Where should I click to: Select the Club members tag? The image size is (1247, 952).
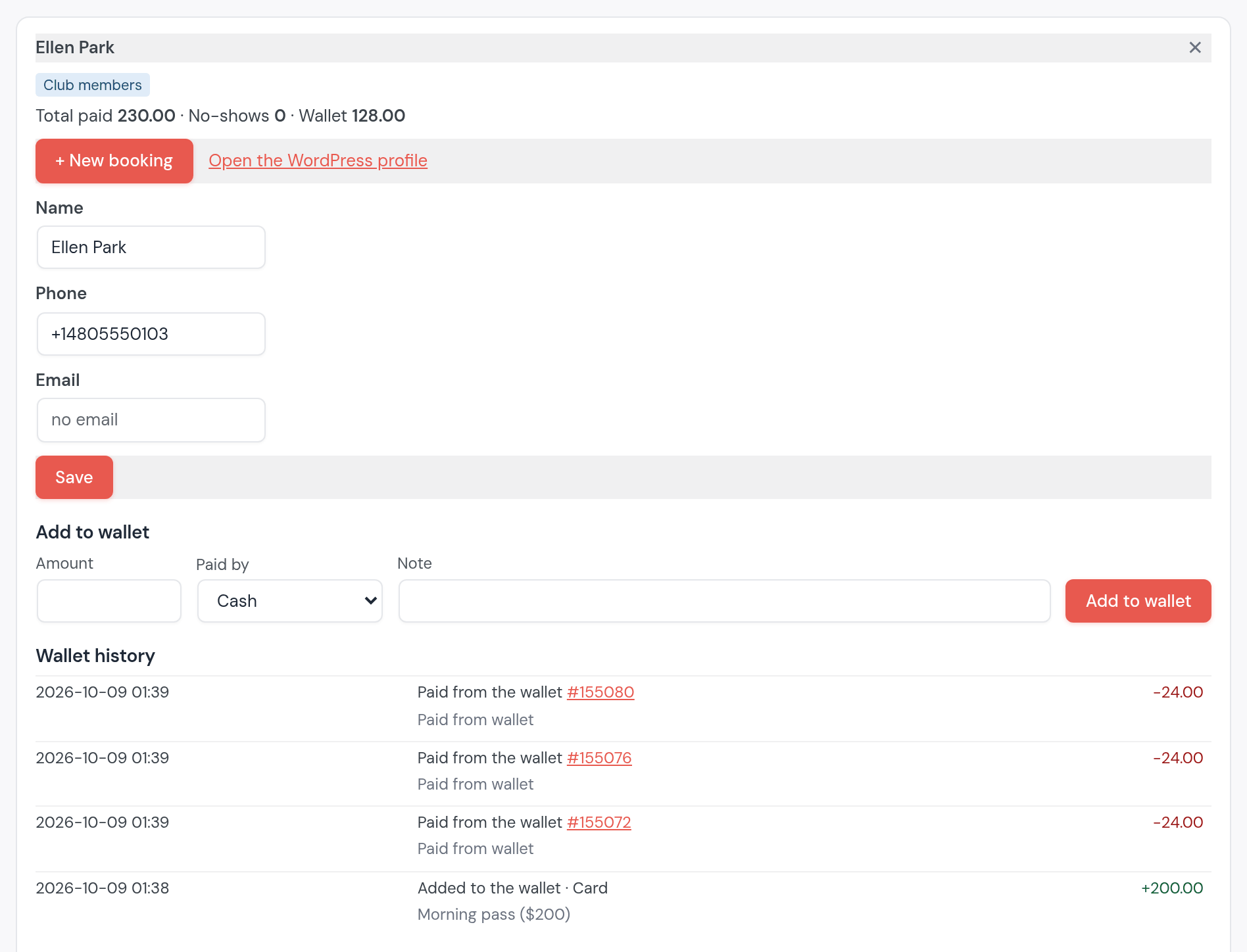click(x=93, y=85)
